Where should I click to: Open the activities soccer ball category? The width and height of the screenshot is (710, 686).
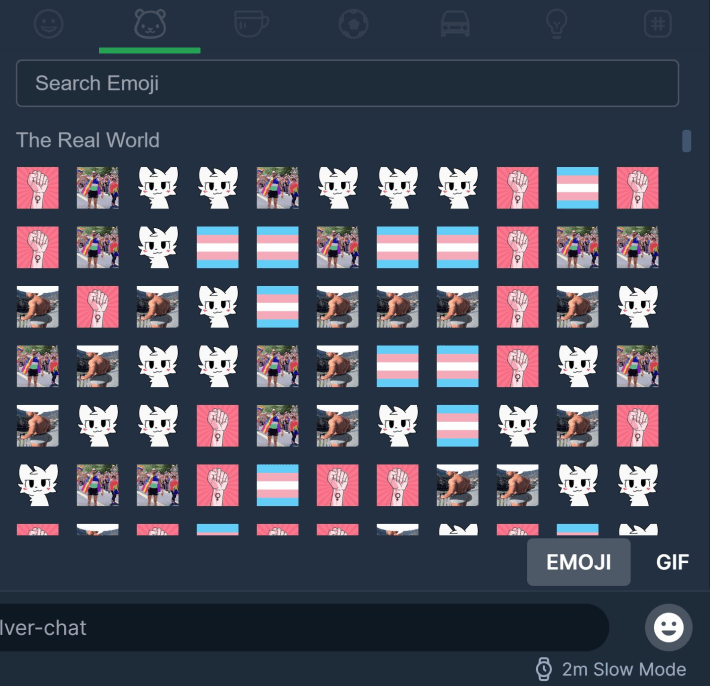point(353,24)
